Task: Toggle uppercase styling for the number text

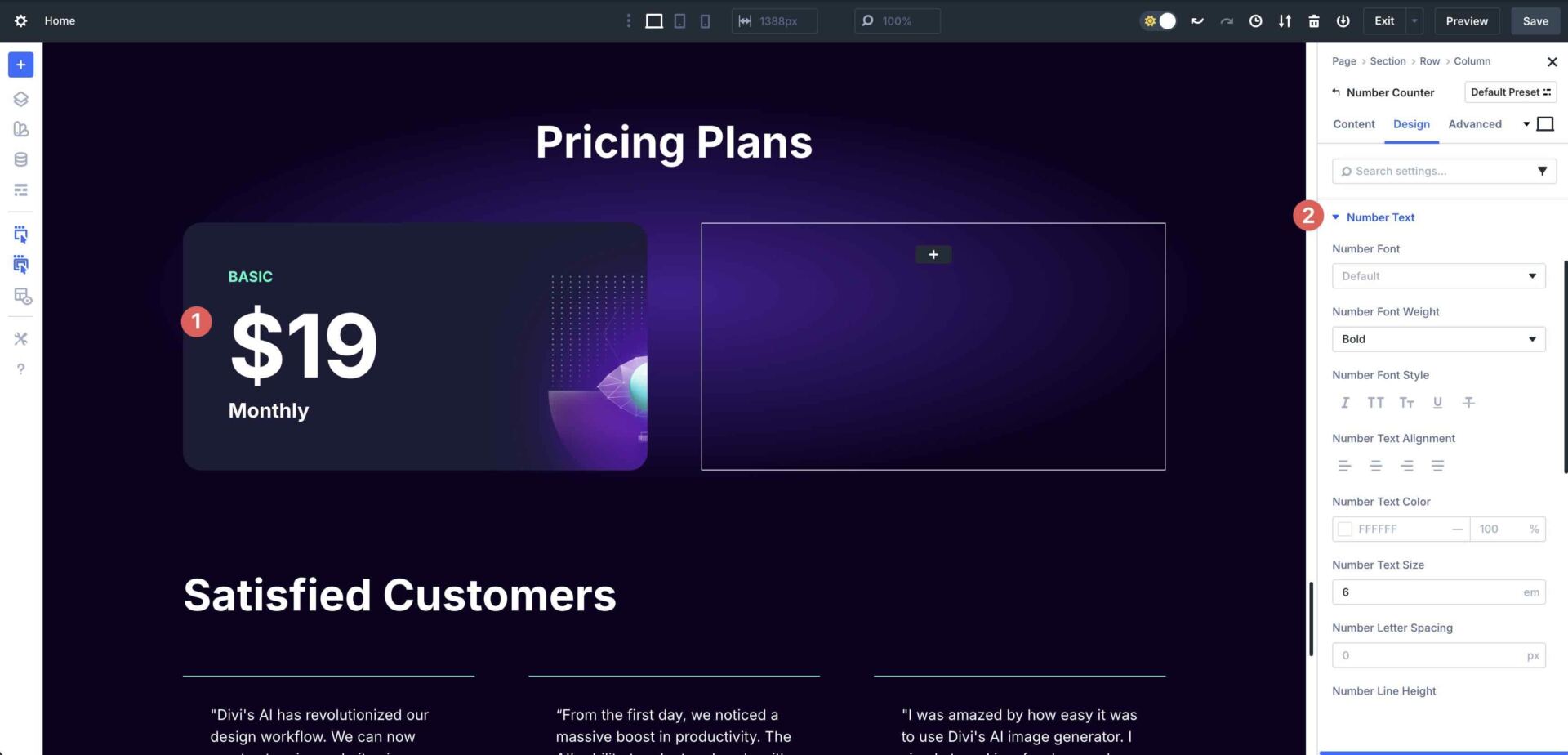Action: pyautogui.click(x=1376, y=402)
